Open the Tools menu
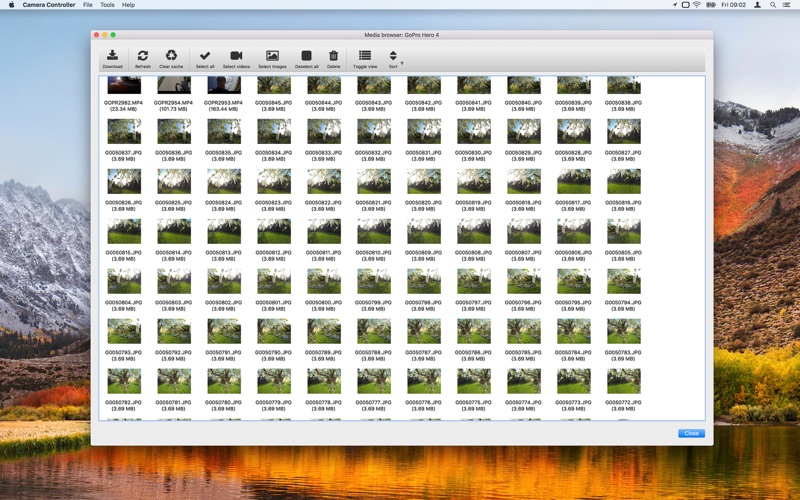 pyautogui.click(x=107, y=5)
